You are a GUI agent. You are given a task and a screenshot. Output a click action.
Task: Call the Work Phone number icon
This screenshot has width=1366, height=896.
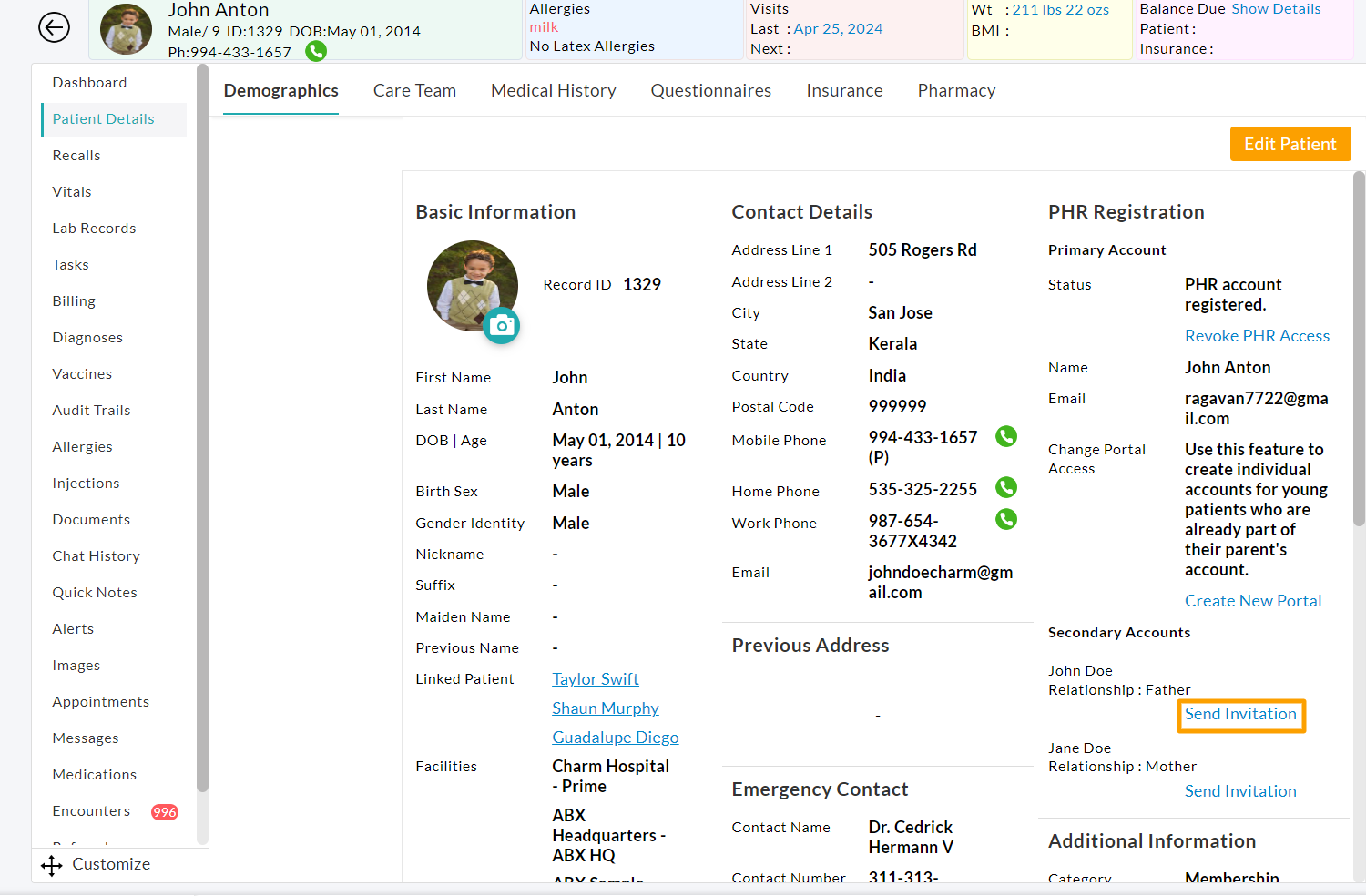point(1005,520)
